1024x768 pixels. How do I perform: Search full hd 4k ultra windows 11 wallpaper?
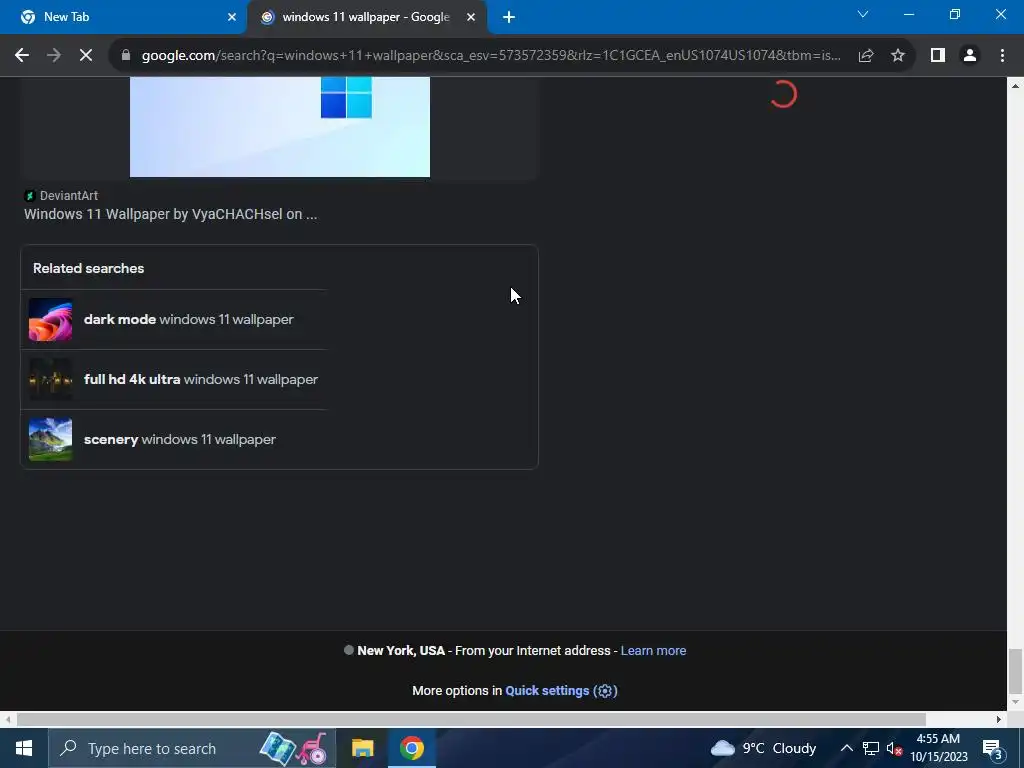(x=174, y=379)
